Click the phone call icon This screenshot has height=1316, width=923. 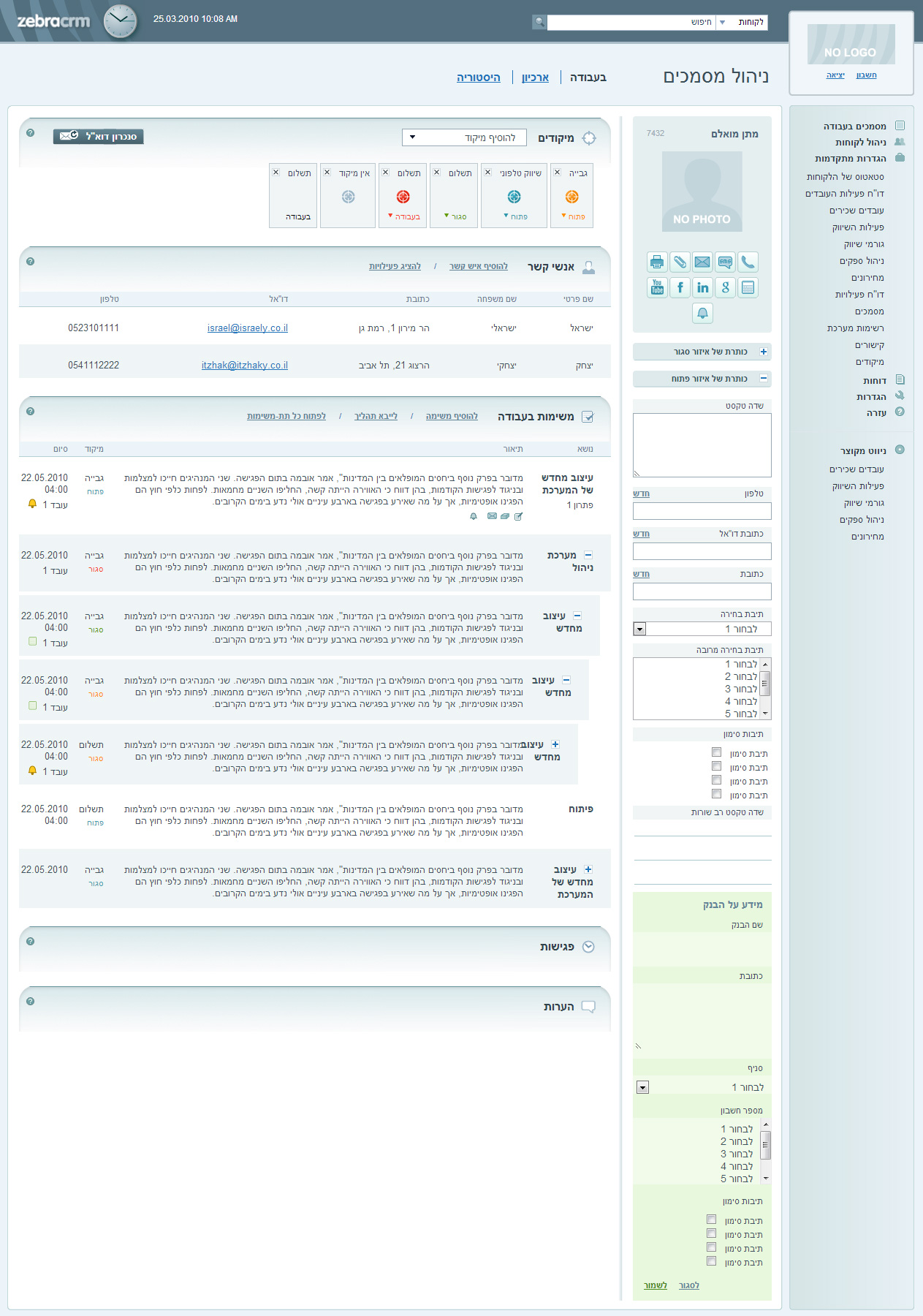(747, 262)
